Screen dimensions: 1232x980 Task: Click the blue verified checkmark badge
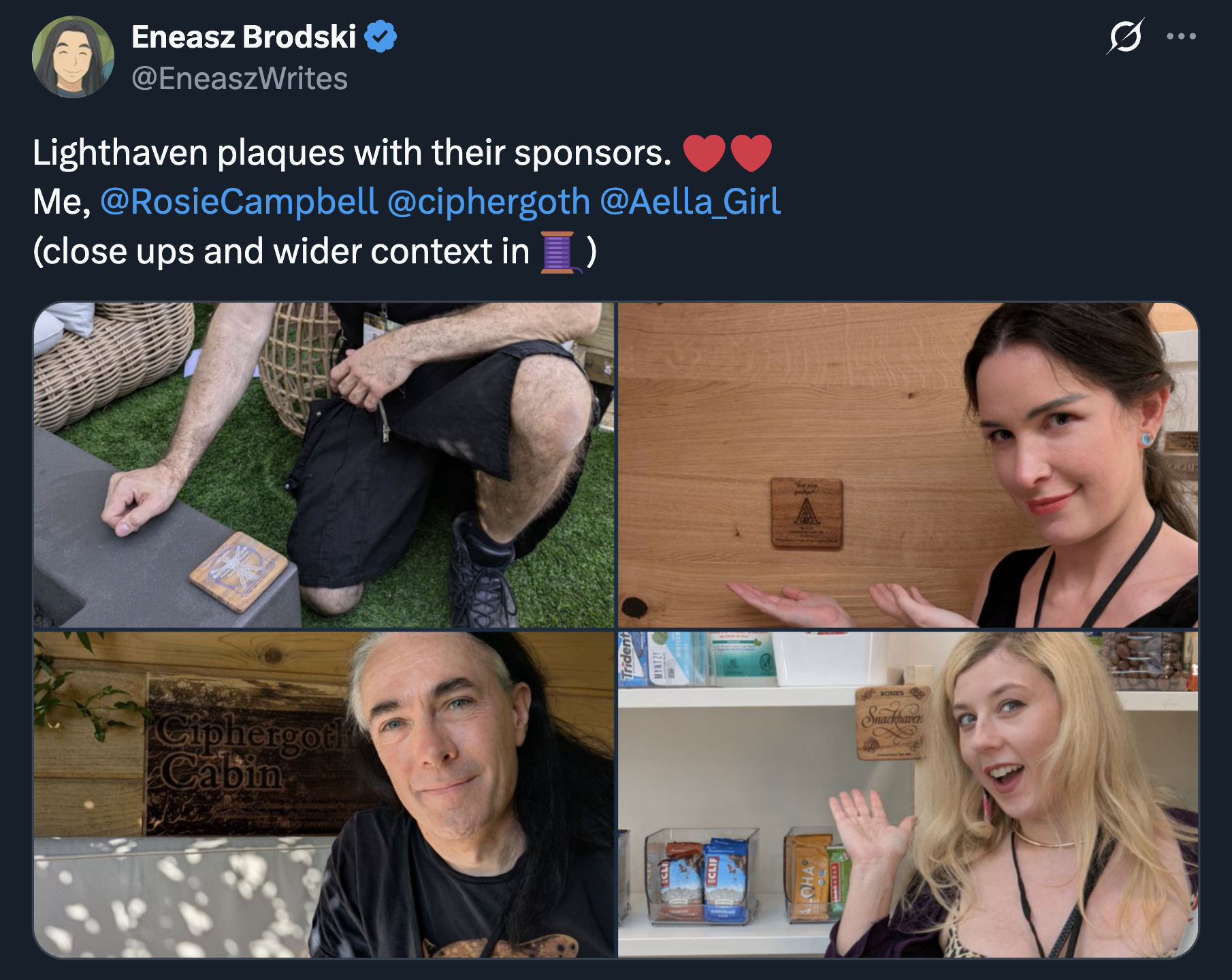click(380, 37)
